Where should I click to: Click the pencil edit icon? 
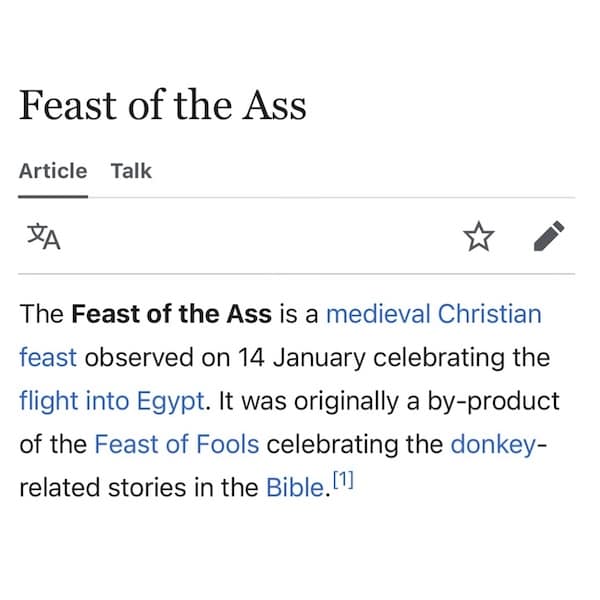point(549,237)
